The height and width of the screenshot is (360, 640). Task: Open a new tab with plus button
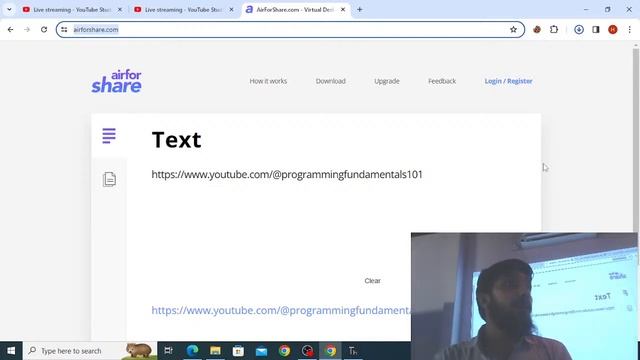(360, 9)
